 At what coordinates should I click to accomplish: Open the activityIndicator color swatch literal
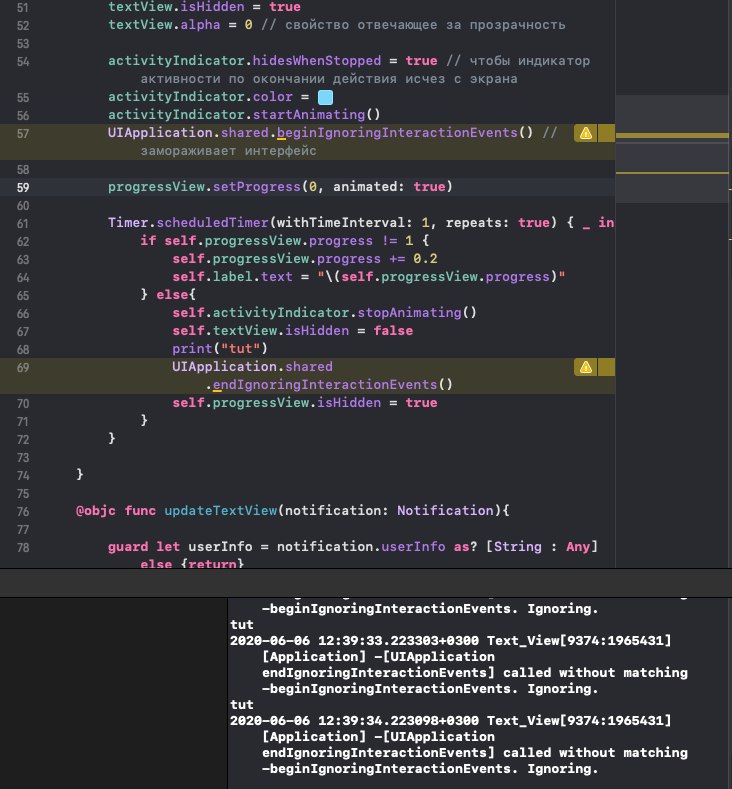point(326,97)
